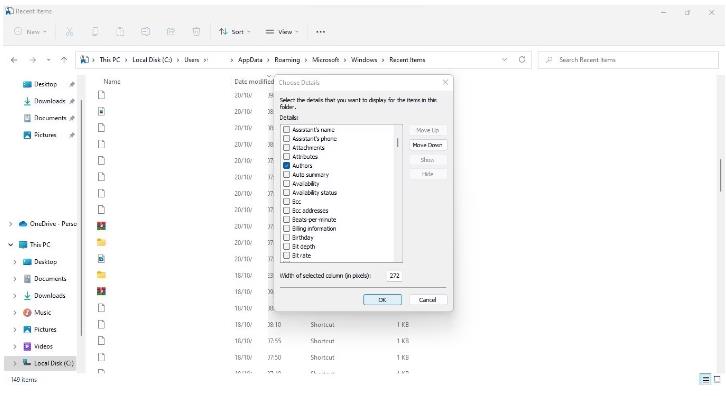The height and width of the screenshot is (396, 726).
Task: Open the View dropdown menu
Action: pos(282,32)
